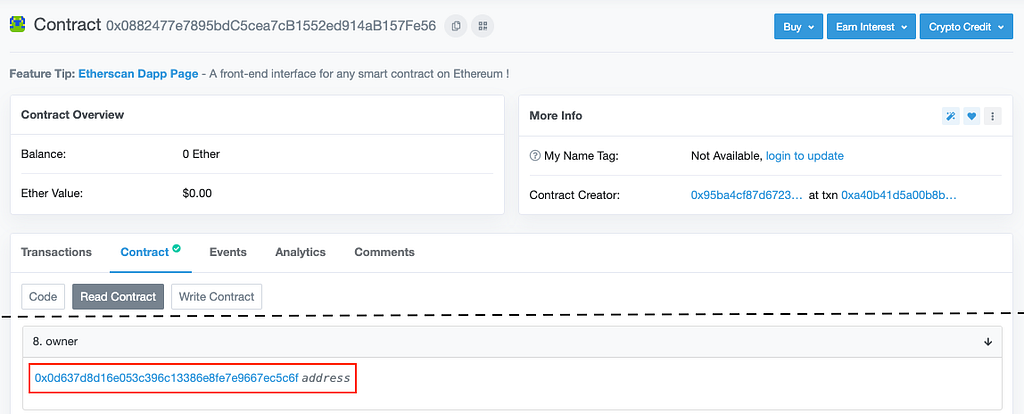This screenshot has height=414, width=1024.
Task: Open the Buy dropdown
Action: (x=798, y=27)
